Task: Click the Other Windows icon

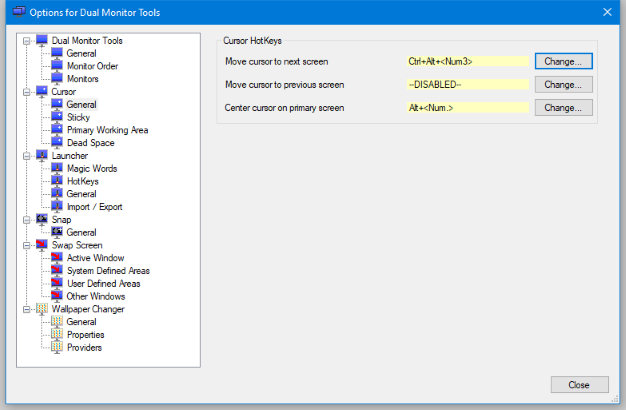Action: 57,296
